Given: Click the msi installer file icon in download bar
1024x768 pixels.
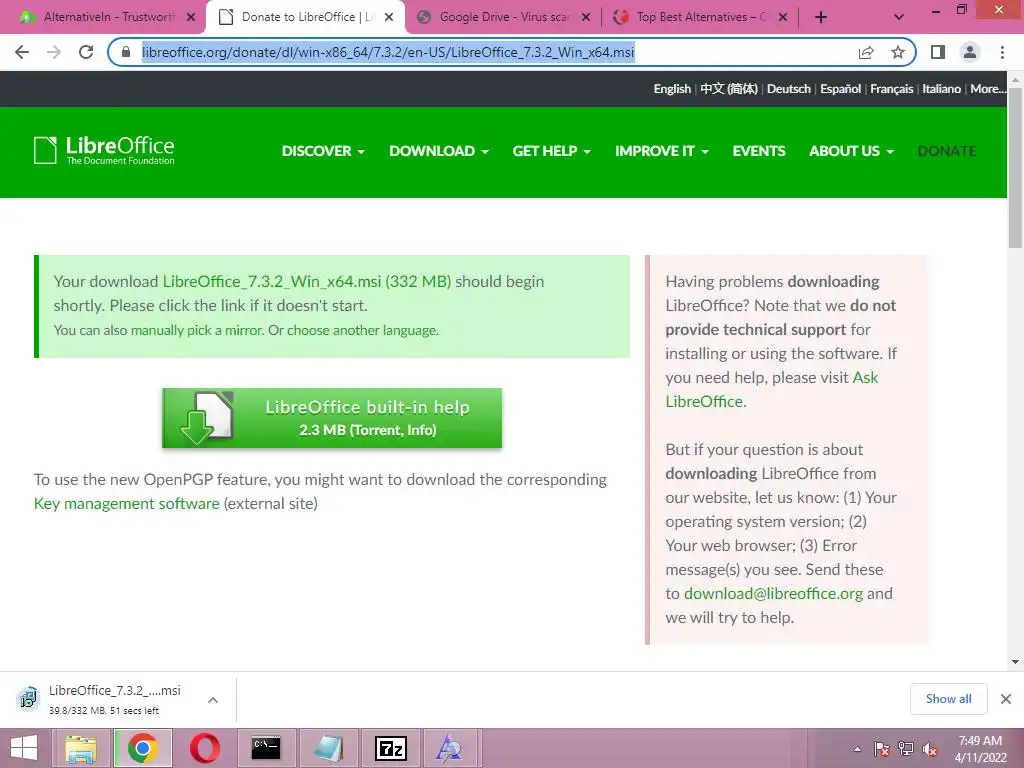Looking at the screenshot, I should tap(27, 699).
